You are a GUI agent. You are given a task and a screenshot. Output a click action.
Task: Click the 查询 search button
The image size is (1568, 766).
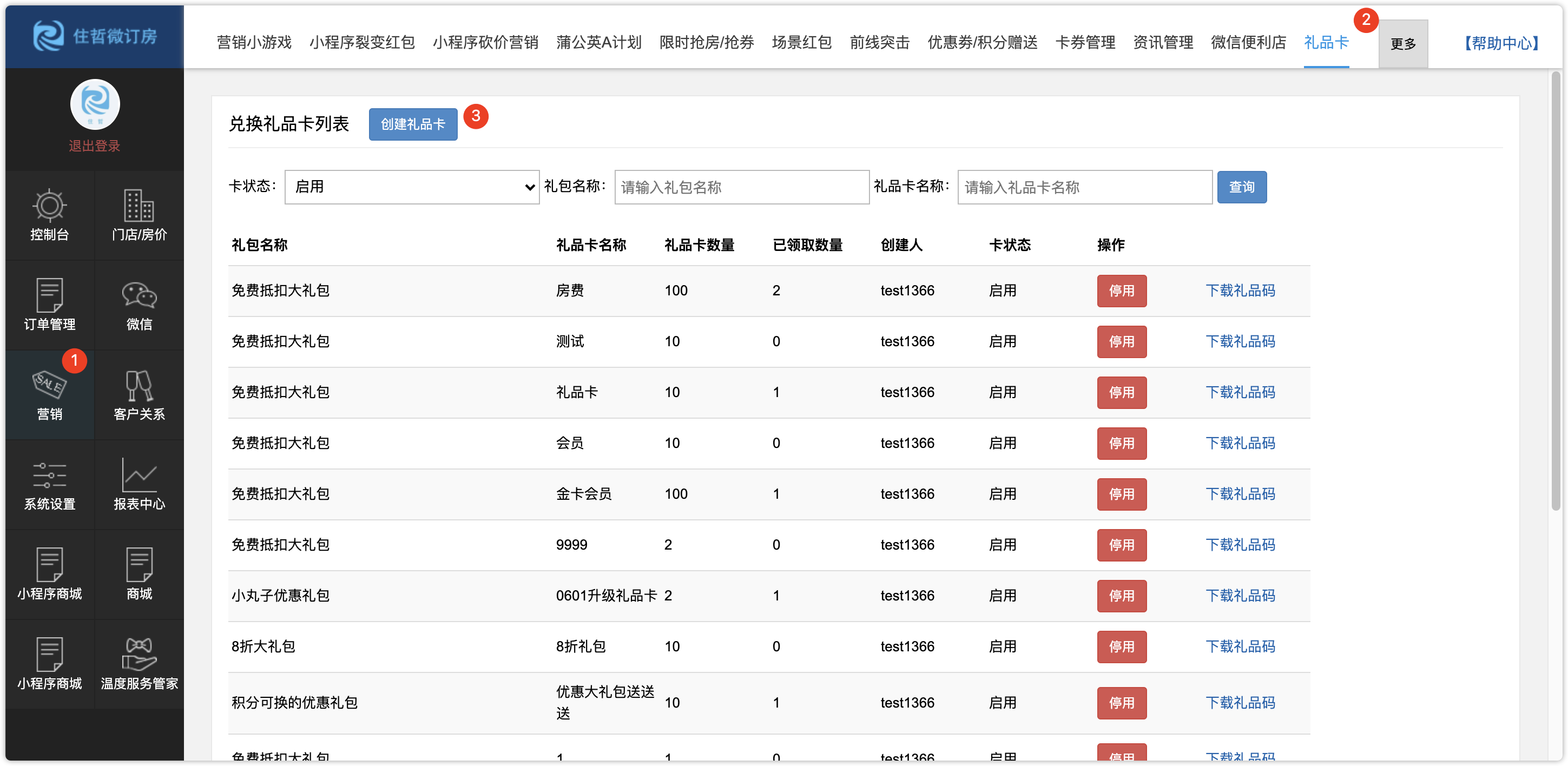1241,187
